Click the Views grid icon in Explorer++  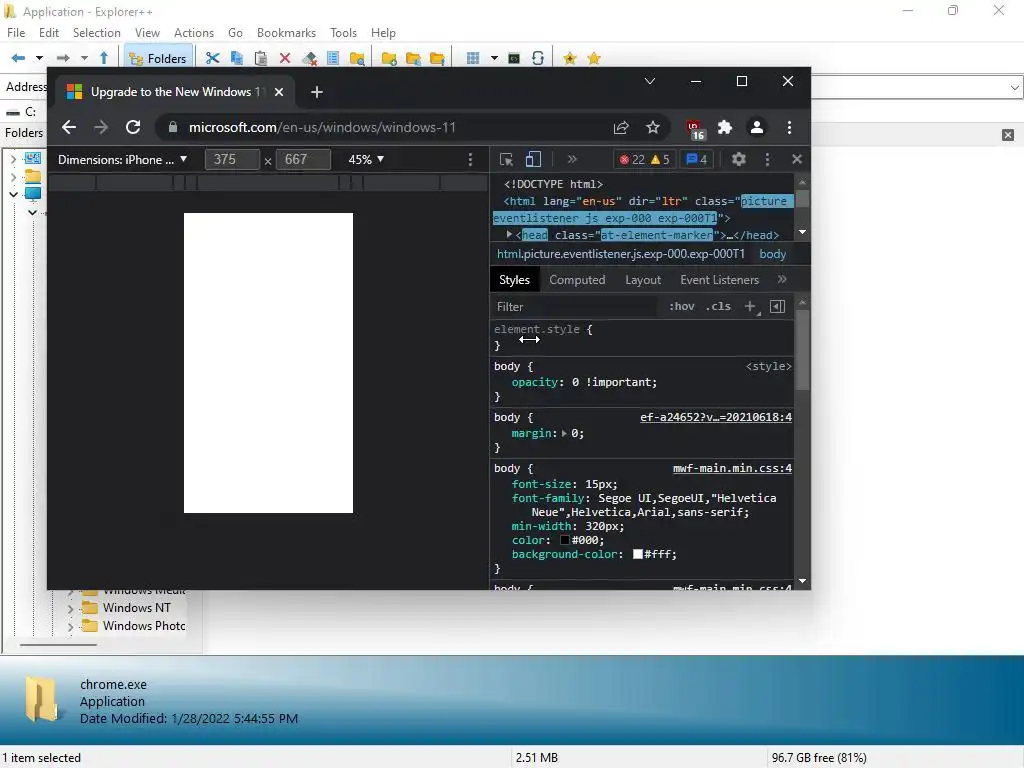[473, 58]
